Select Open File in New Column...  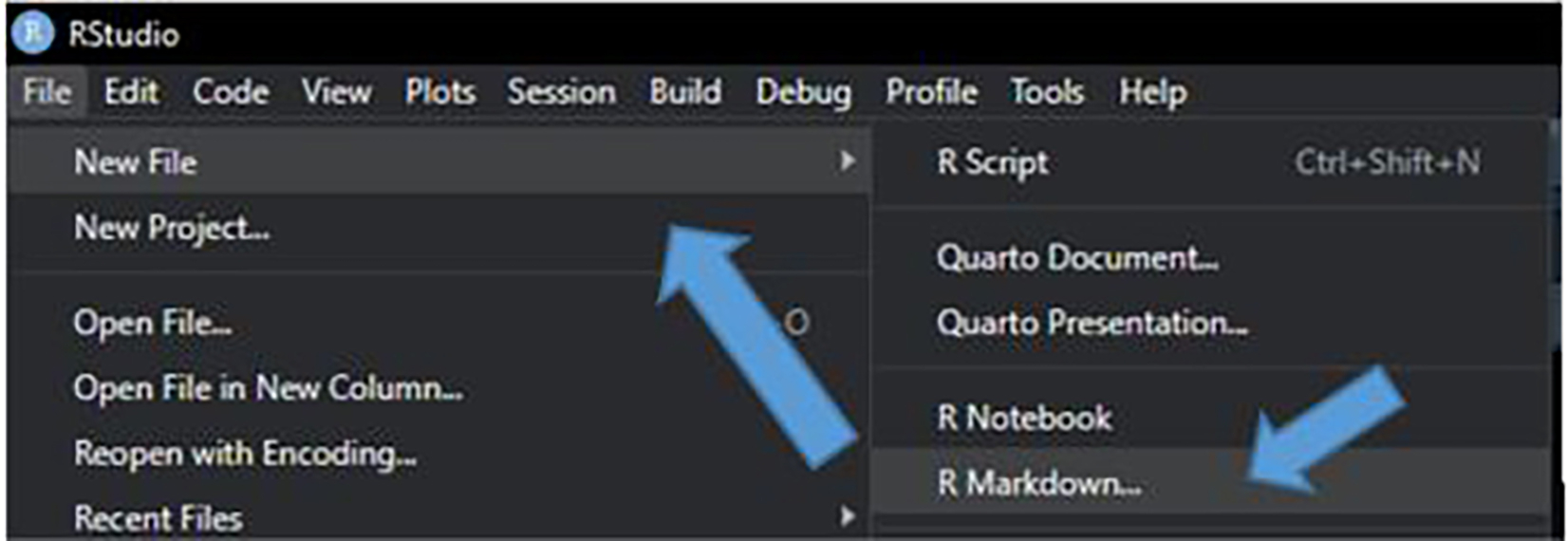point(268,388)
